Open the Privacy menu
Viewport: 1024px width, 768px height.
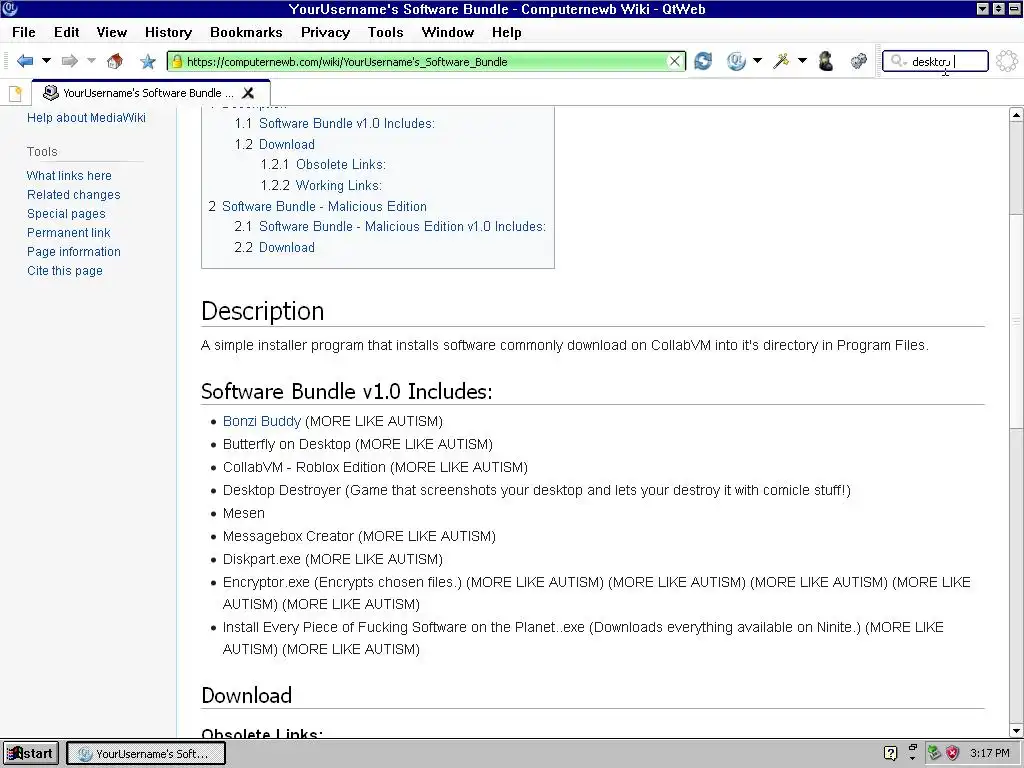[325, 32]
